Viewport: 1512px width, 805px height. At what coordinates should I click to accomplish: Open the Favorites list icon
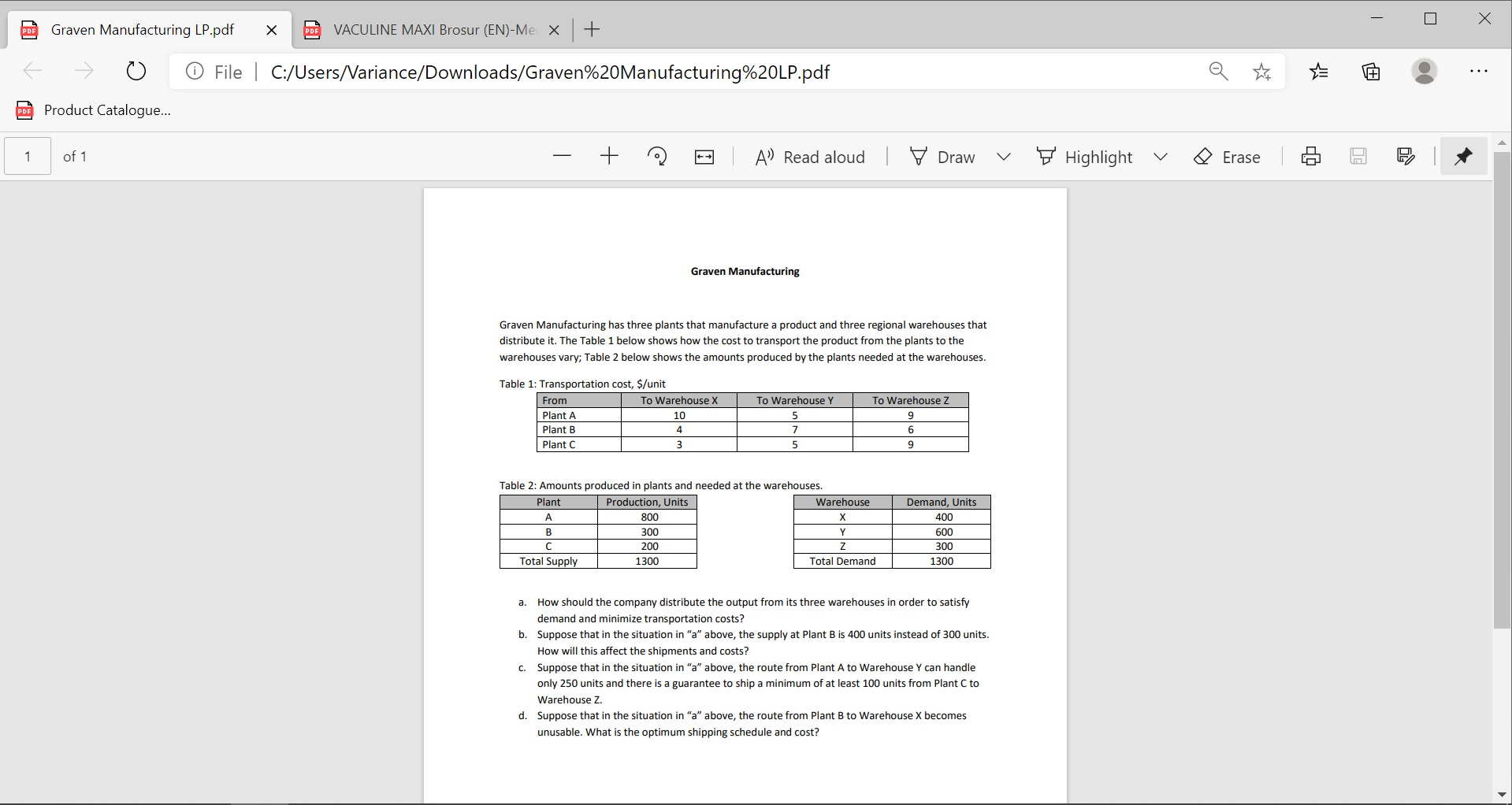click(x=1319, y=72)
